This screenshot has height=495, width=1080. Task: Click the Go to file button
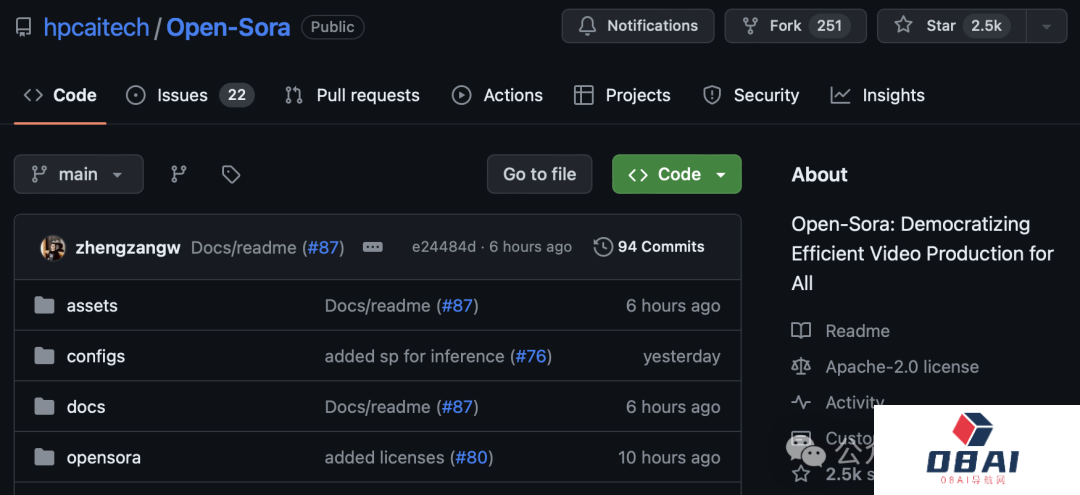click(539, 174)
